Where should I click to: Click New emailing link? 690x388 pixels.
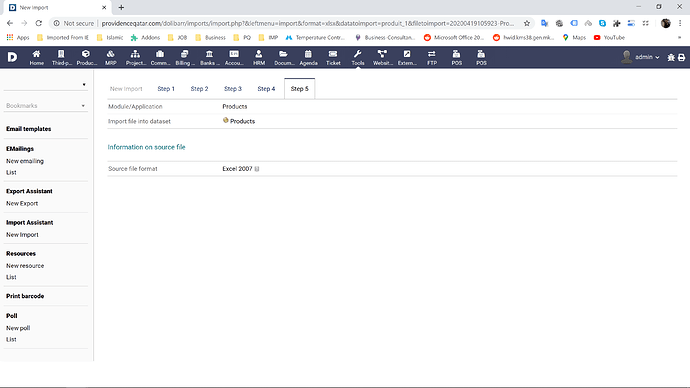coord(25,161)
